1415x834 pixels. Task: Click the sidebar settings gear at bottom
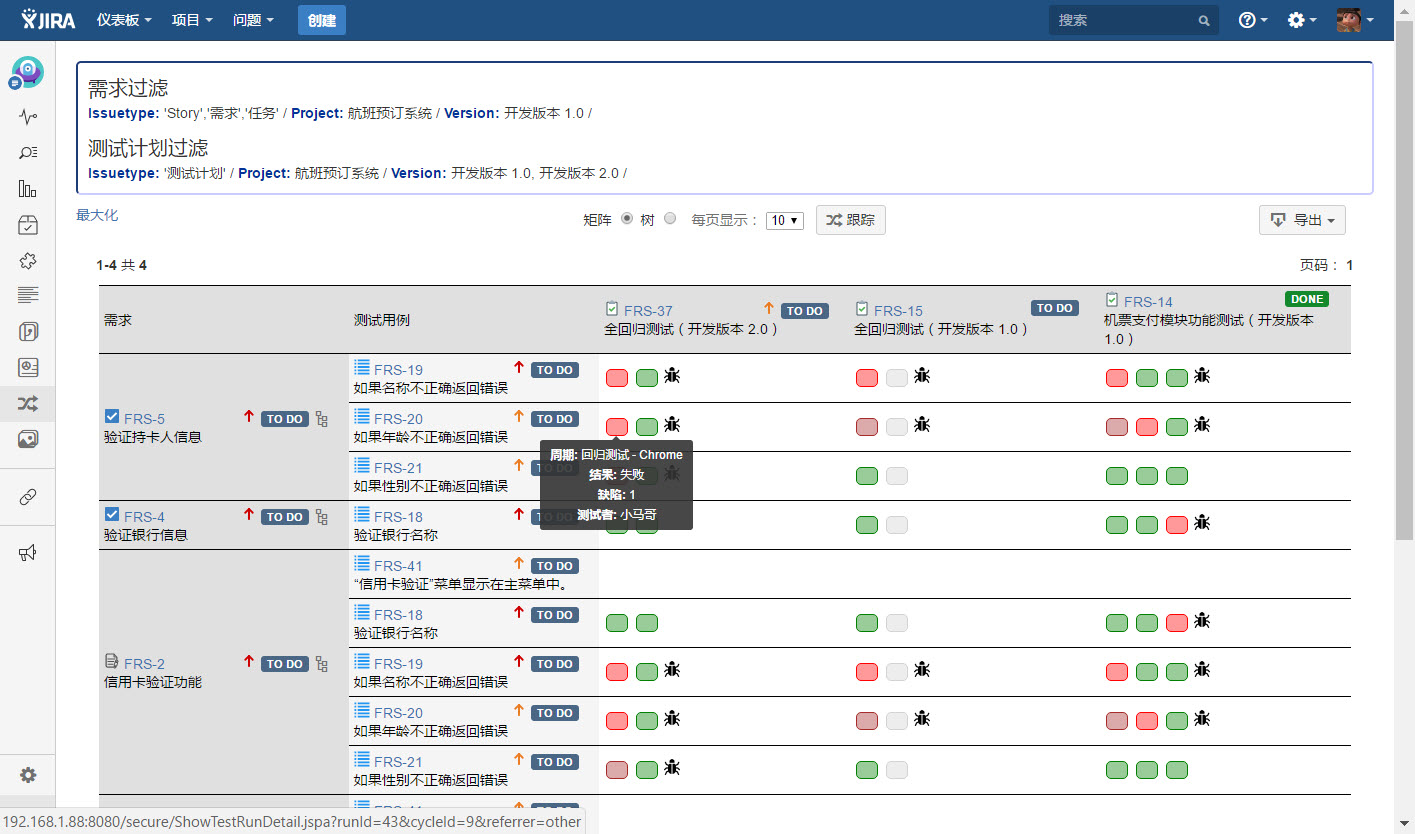tap(28, 775)
